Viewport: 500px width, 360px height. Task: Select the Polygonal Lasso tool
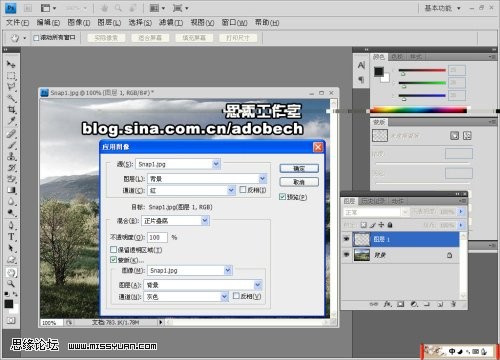pyautogui.click(x=11, y=87)
